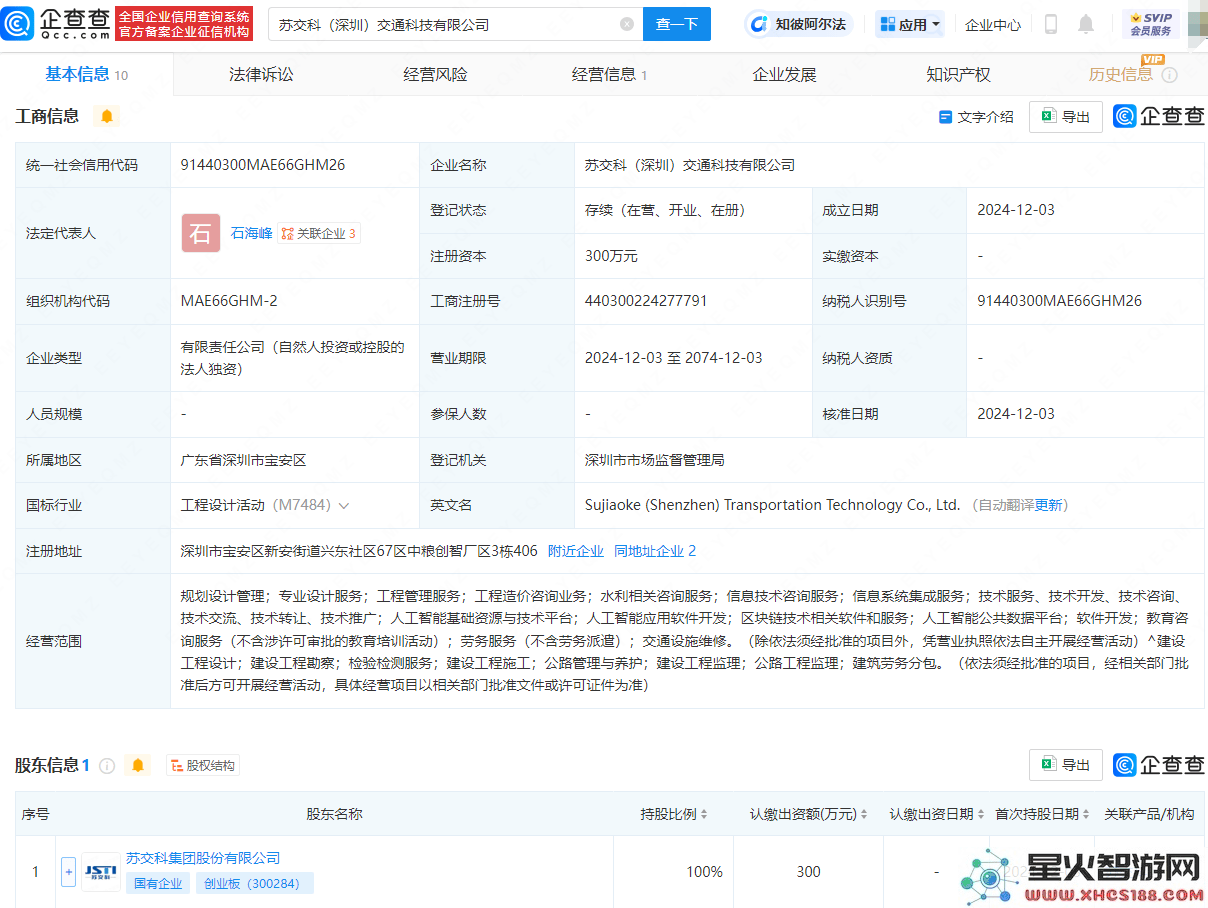Viewport: 1208px width, 908px height.
Task: Open 知彼阿尔法 feature
Action: pyautogui.click(x=799, y=24)
